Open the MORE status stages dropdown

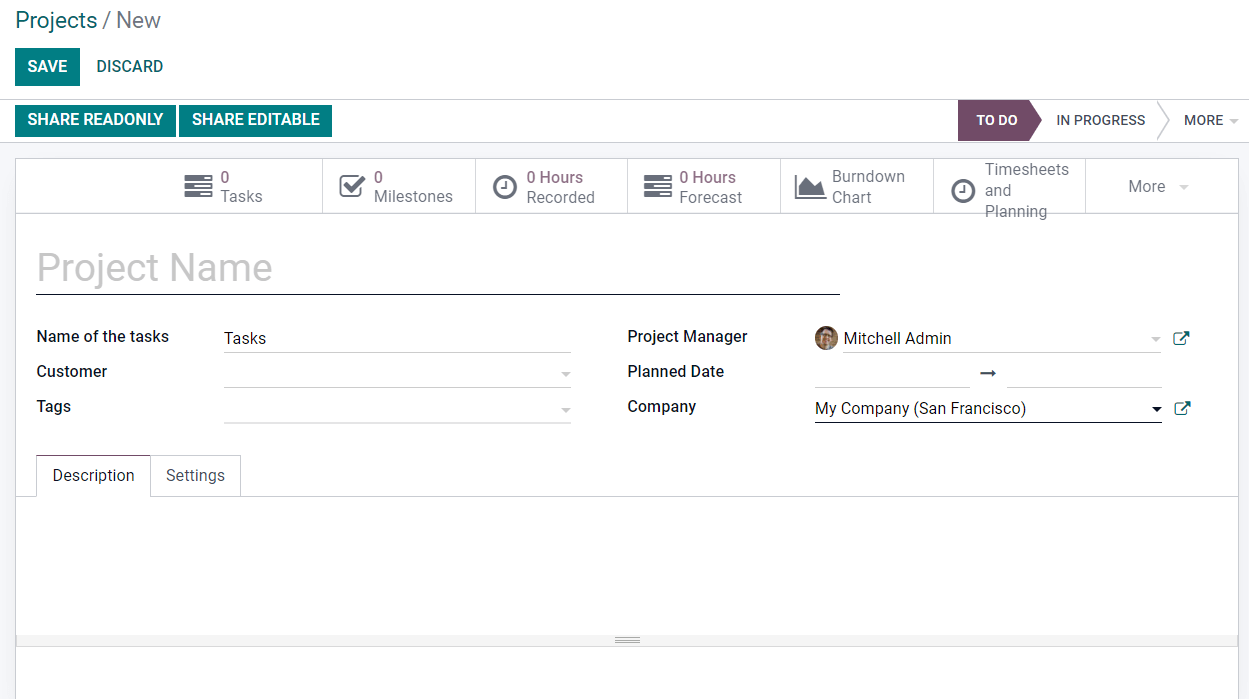pyautogui.click(x=1210, y=120)
